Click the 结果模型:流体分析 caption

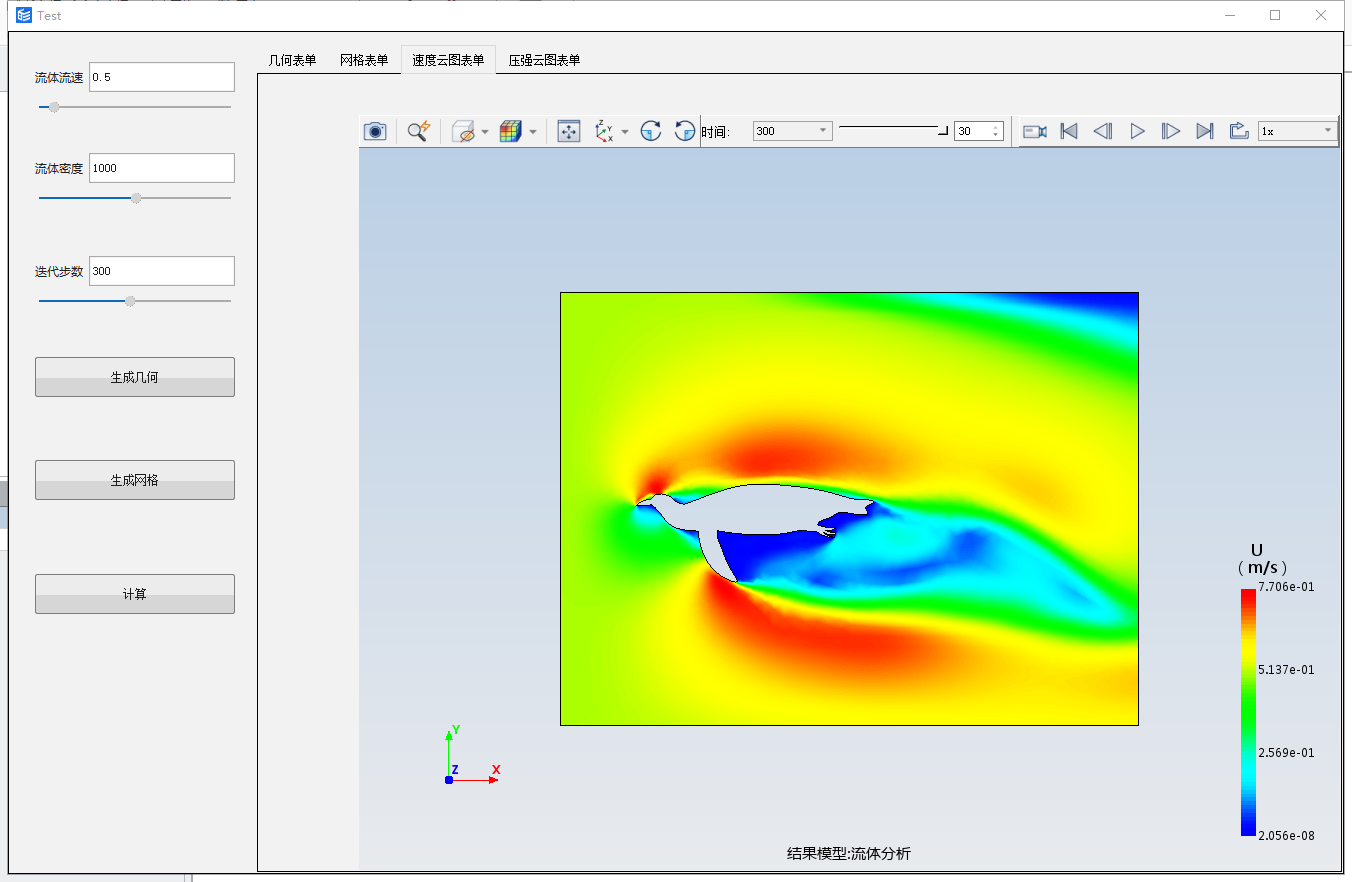coord(849,853)
